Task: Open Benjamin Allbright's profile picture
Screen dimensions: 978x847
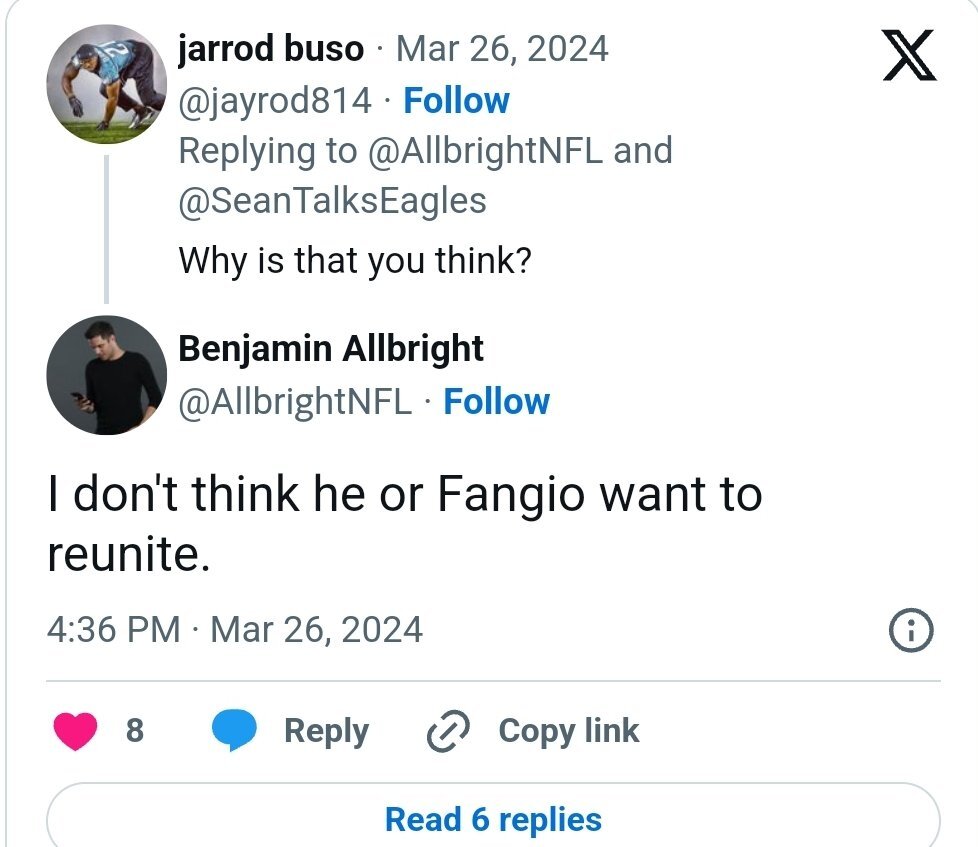Action: 106,375
